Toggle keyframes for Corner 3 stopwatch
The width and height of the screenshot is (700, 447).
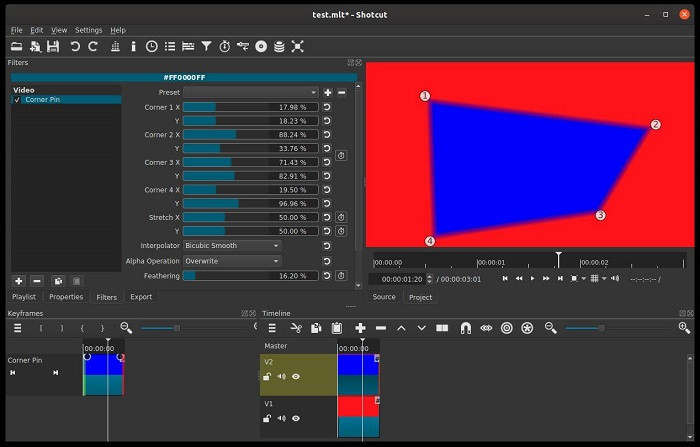point(341,155)
